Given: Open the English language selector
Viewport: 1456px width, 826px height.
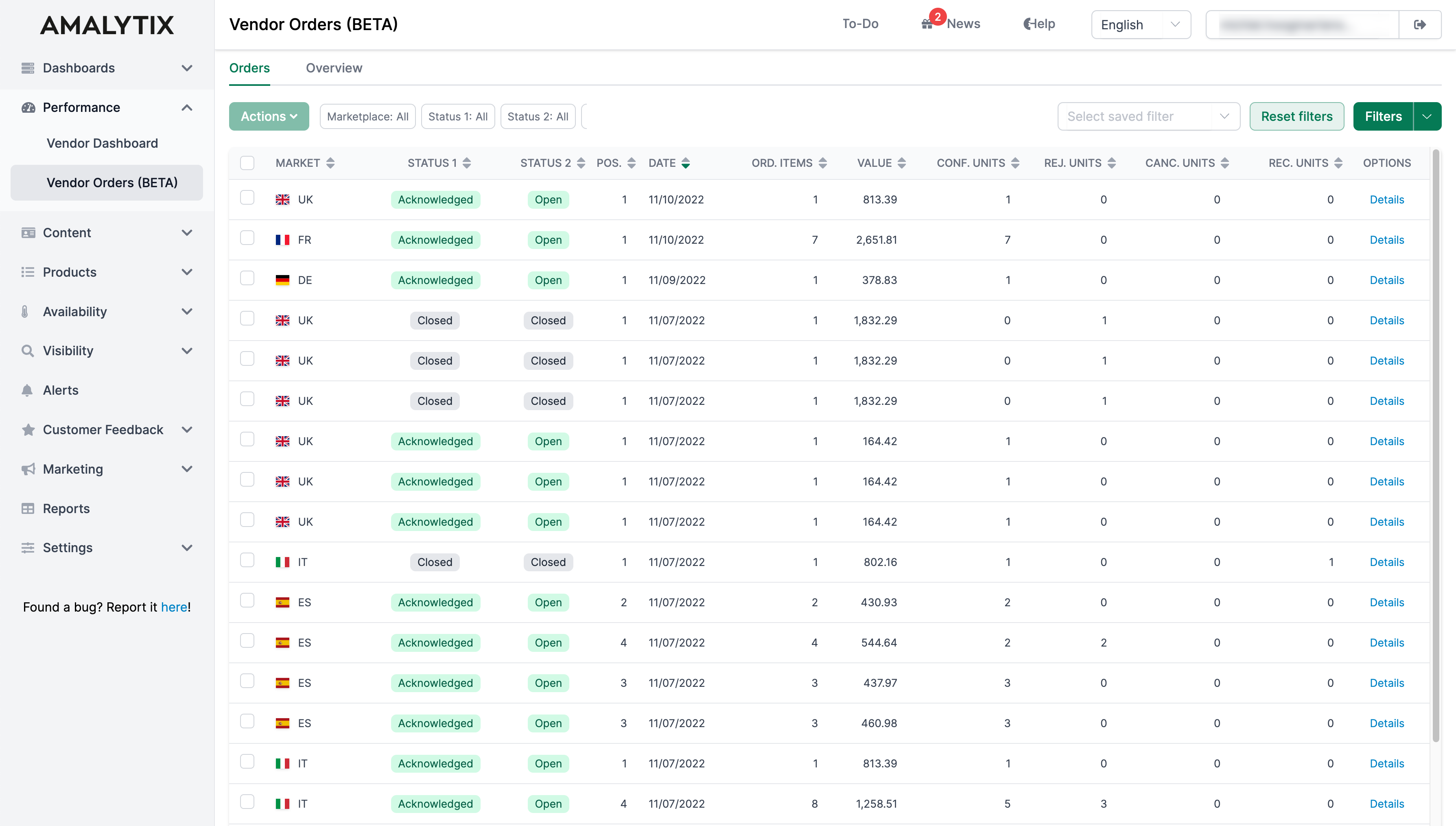Looking at the screenshot, I should (1139, 24).
